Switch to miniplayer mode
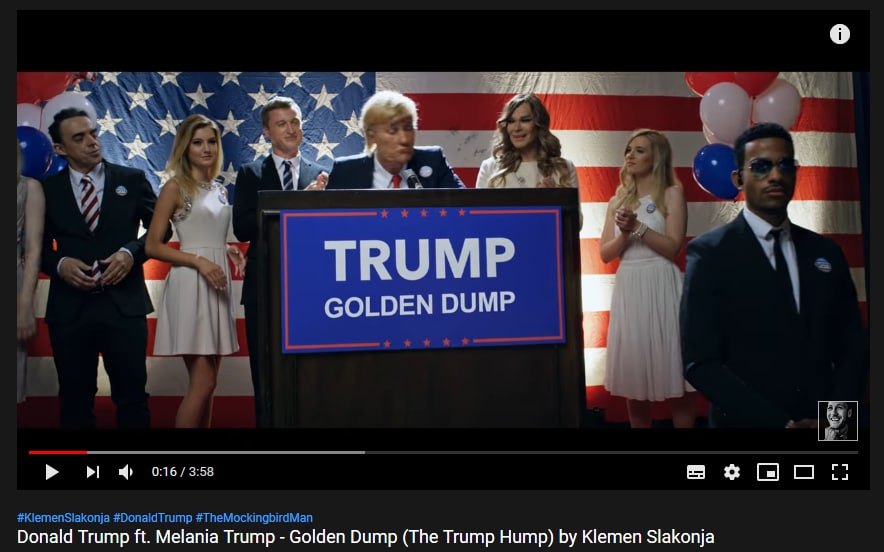 768,472
